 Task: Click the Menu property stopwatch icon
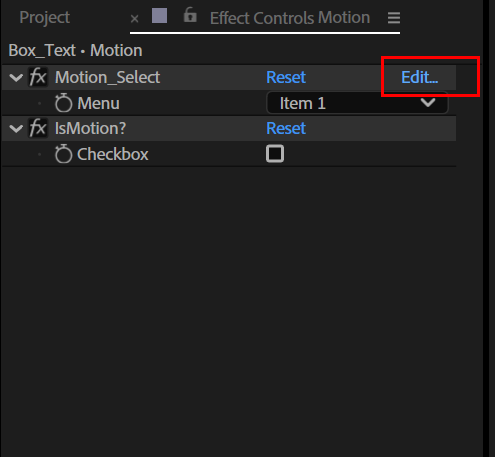pos(63,103)
